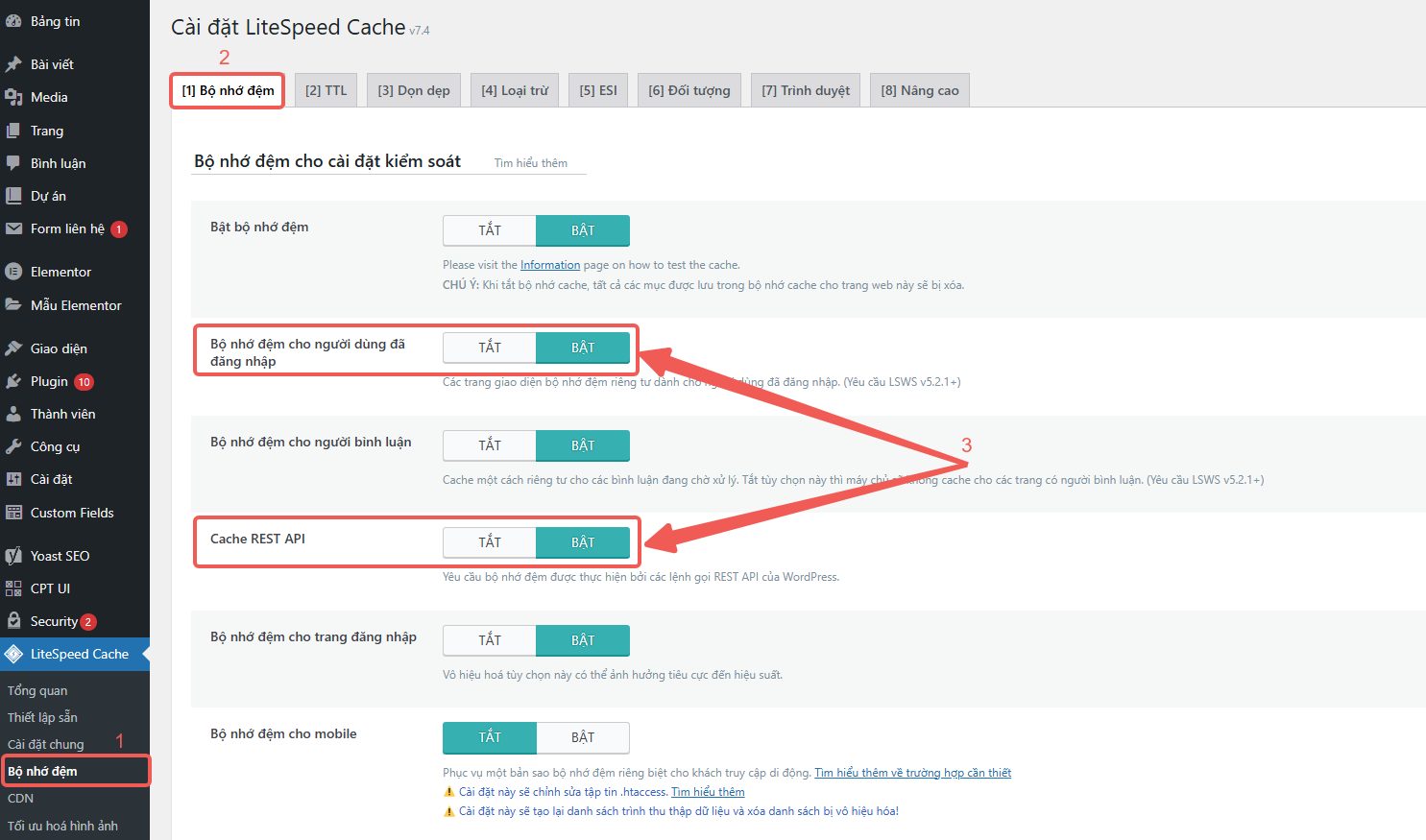Screen dimensions: 1426x840
Task: Open the Information page link
Action: coord(550,265)
